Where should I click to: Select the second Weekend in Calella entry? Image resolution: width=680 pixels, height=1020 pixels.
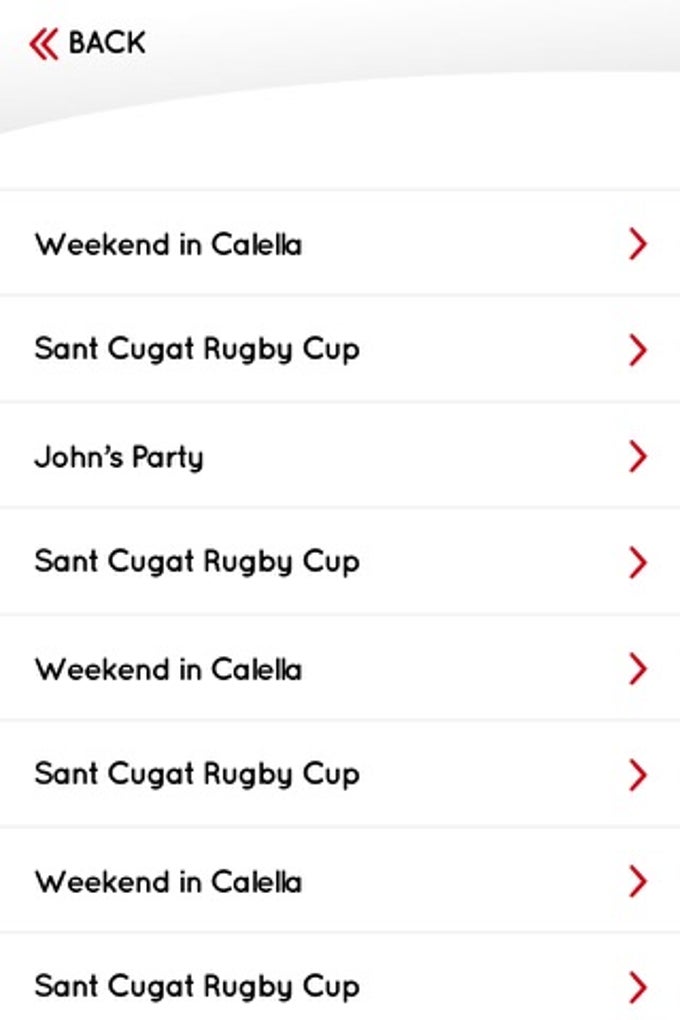tap(168, 669)
